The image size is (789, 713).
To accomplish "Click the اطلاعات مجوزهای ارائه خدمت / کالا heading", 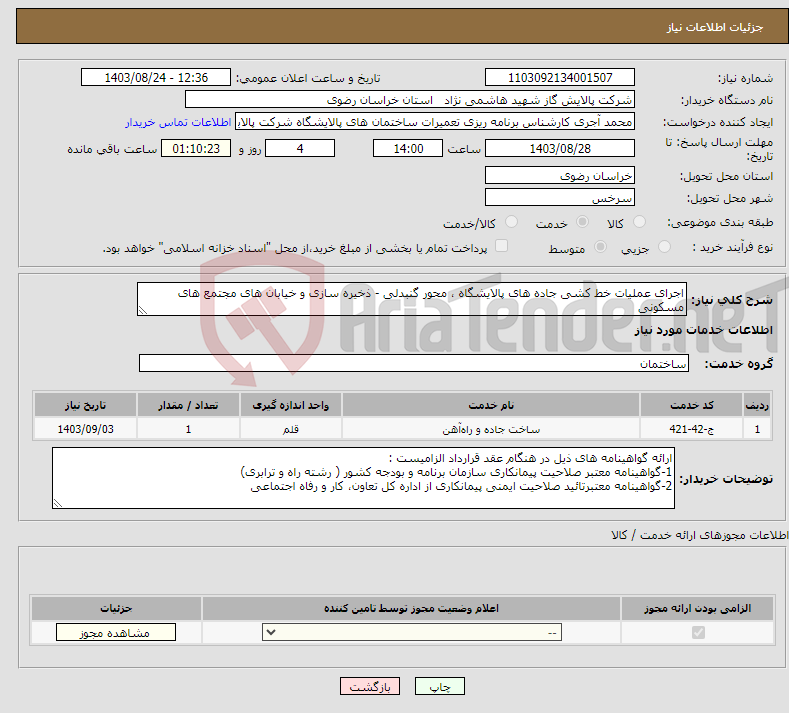I will coord(699,535).
